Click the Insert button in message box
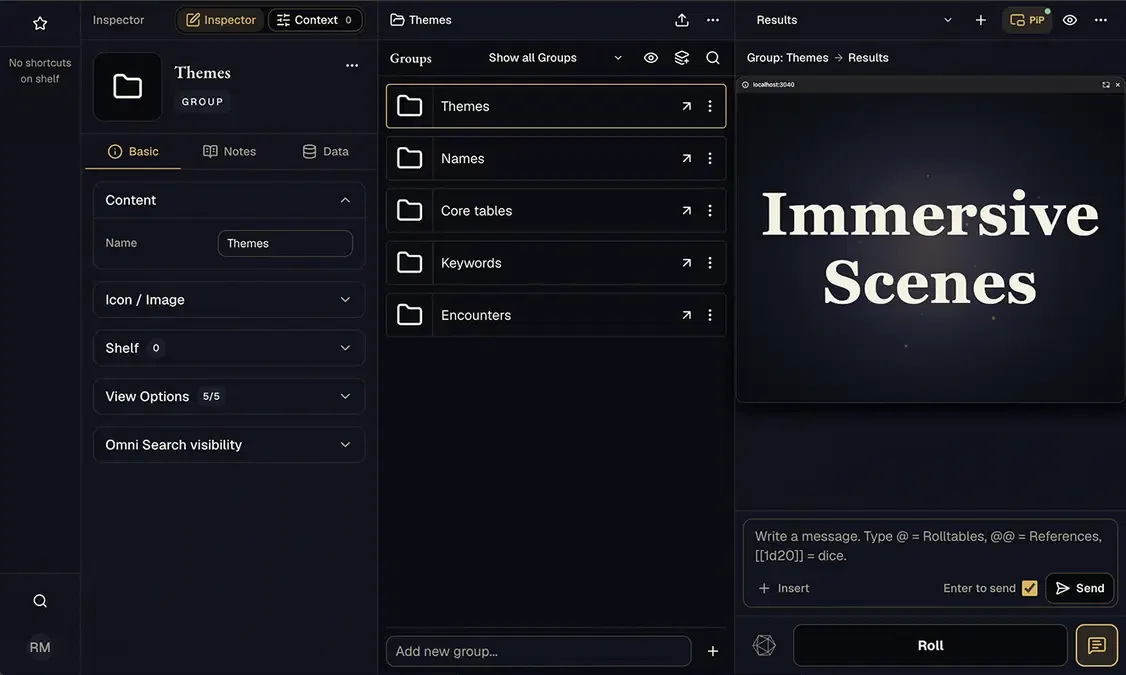Image resolution: width=1126 pixels, height=675 pixels. pos(783,588)
